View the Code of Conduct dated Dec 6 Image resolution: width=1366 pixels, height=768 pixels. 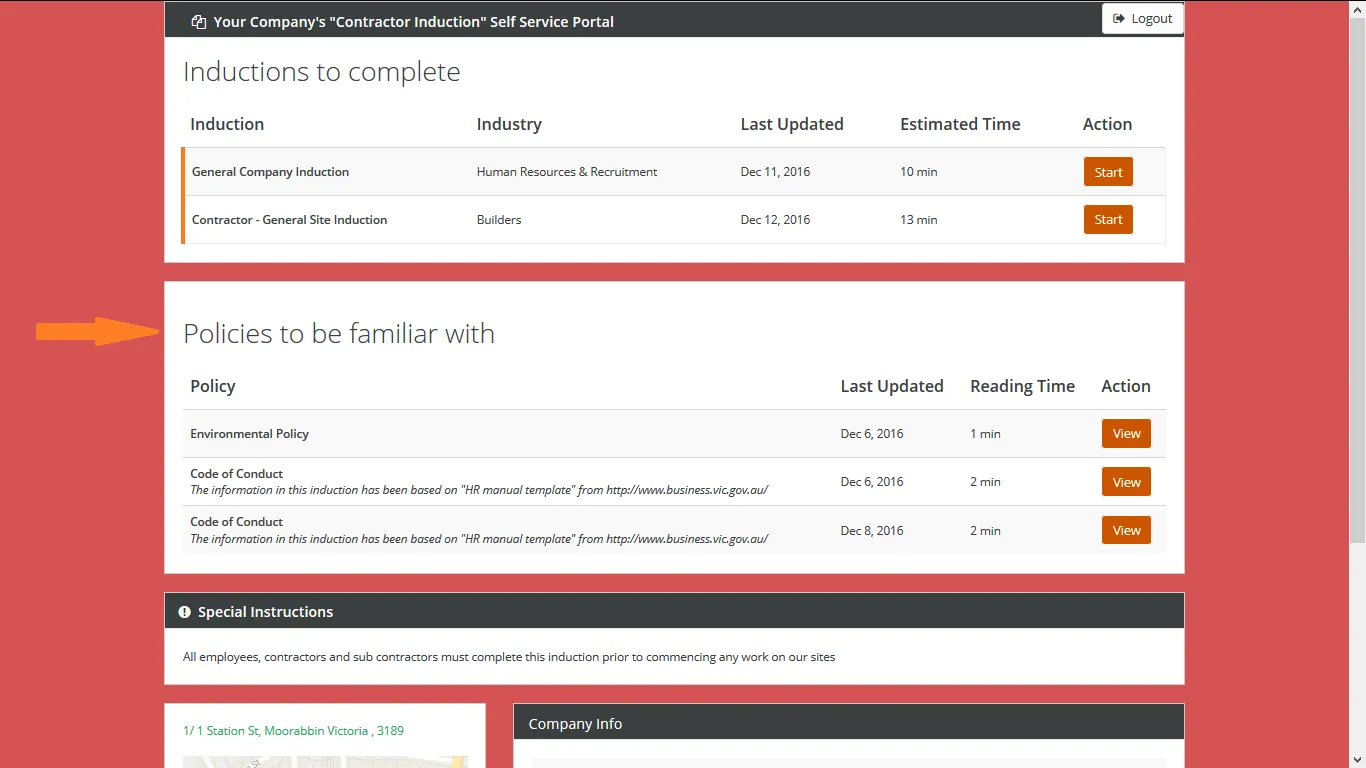(1126, 482)
